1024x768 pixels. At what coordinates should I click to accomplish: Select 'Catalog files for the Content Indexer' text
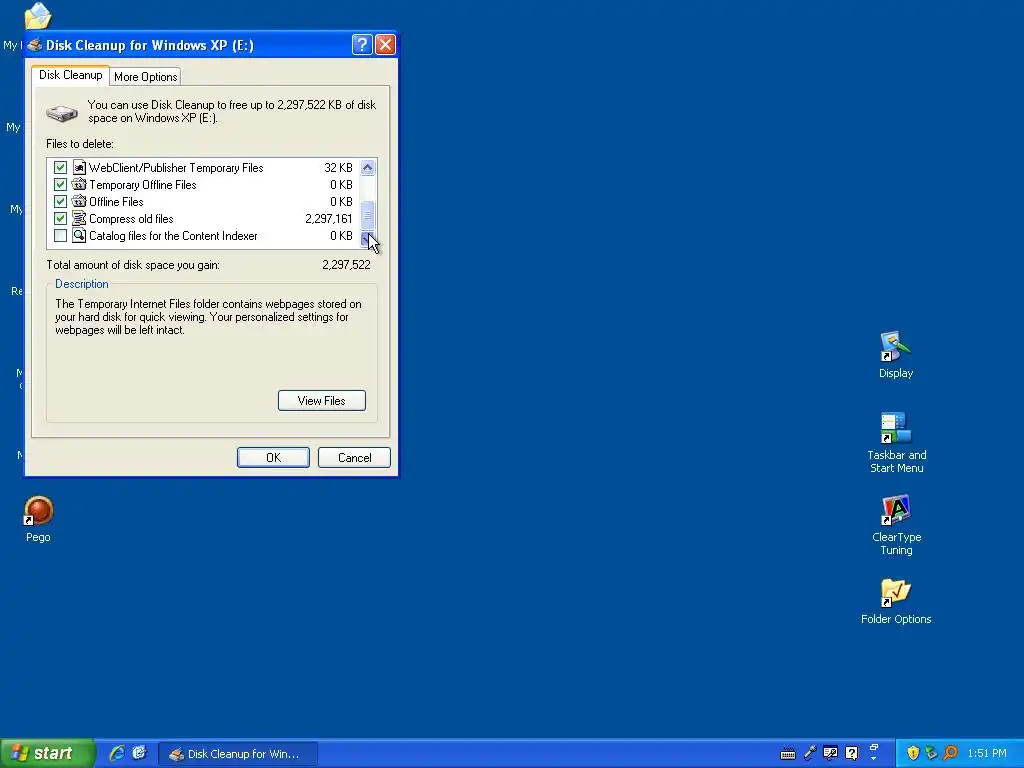tap(173, 236)
